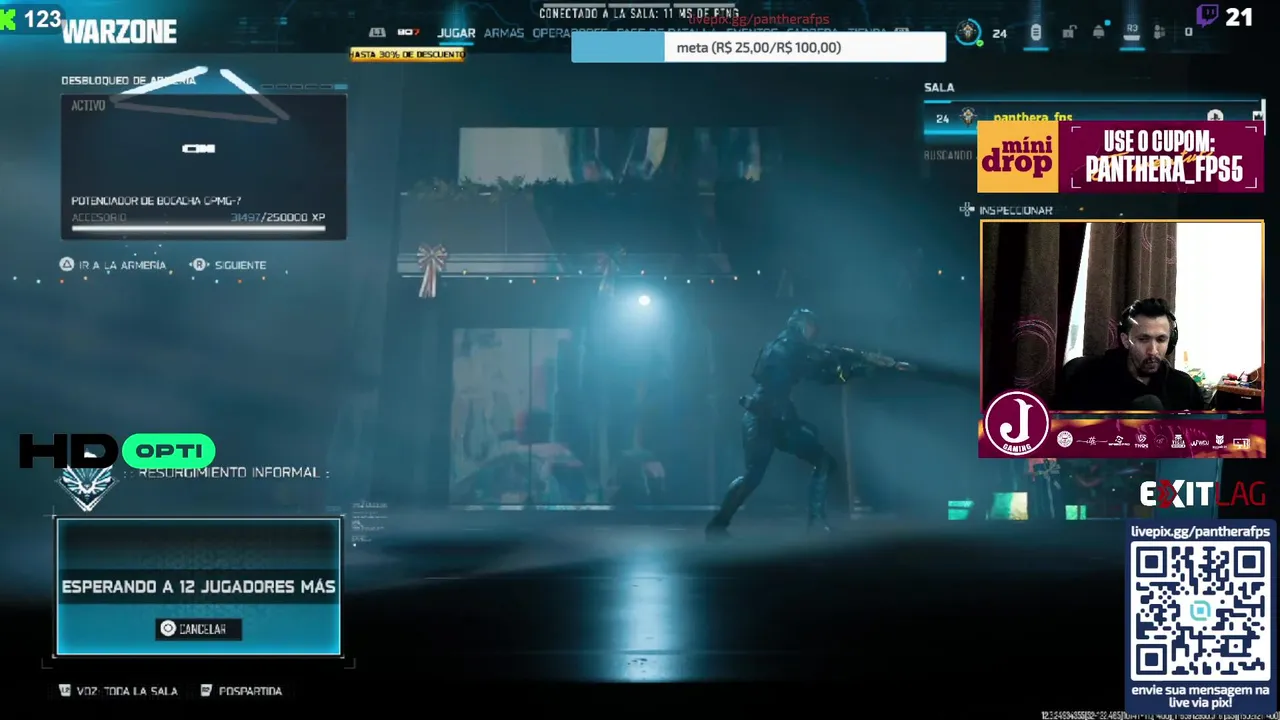This screenshot has height=720, width=1280.
Task: Click the unlock padlock icon in top bar
Action: coord(1068,32)
